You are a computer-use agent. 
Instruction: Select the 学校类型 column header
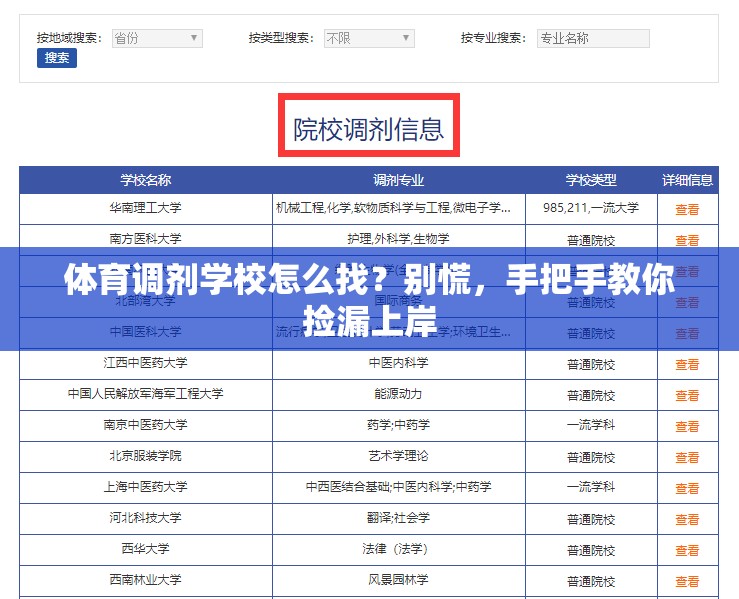pyautogui.click(x=591, y=180)
